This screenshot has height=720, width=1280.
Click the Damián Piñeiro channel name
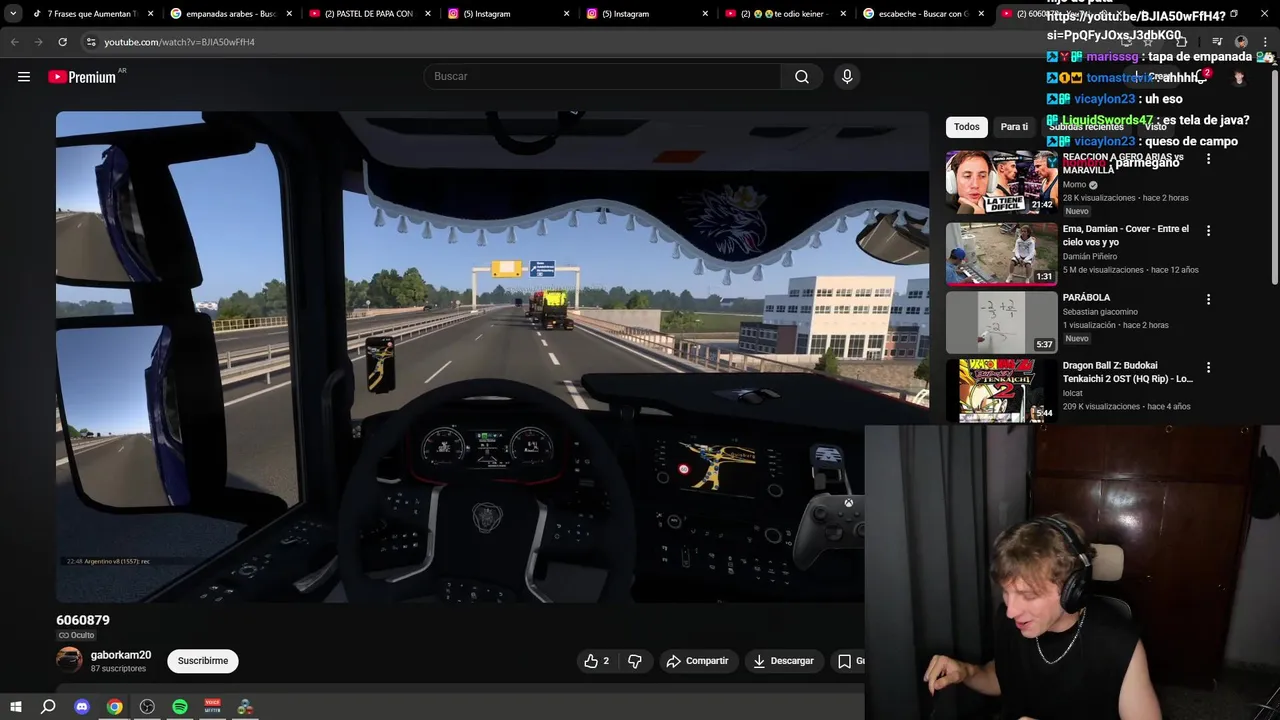click(x=1090, y=256)
